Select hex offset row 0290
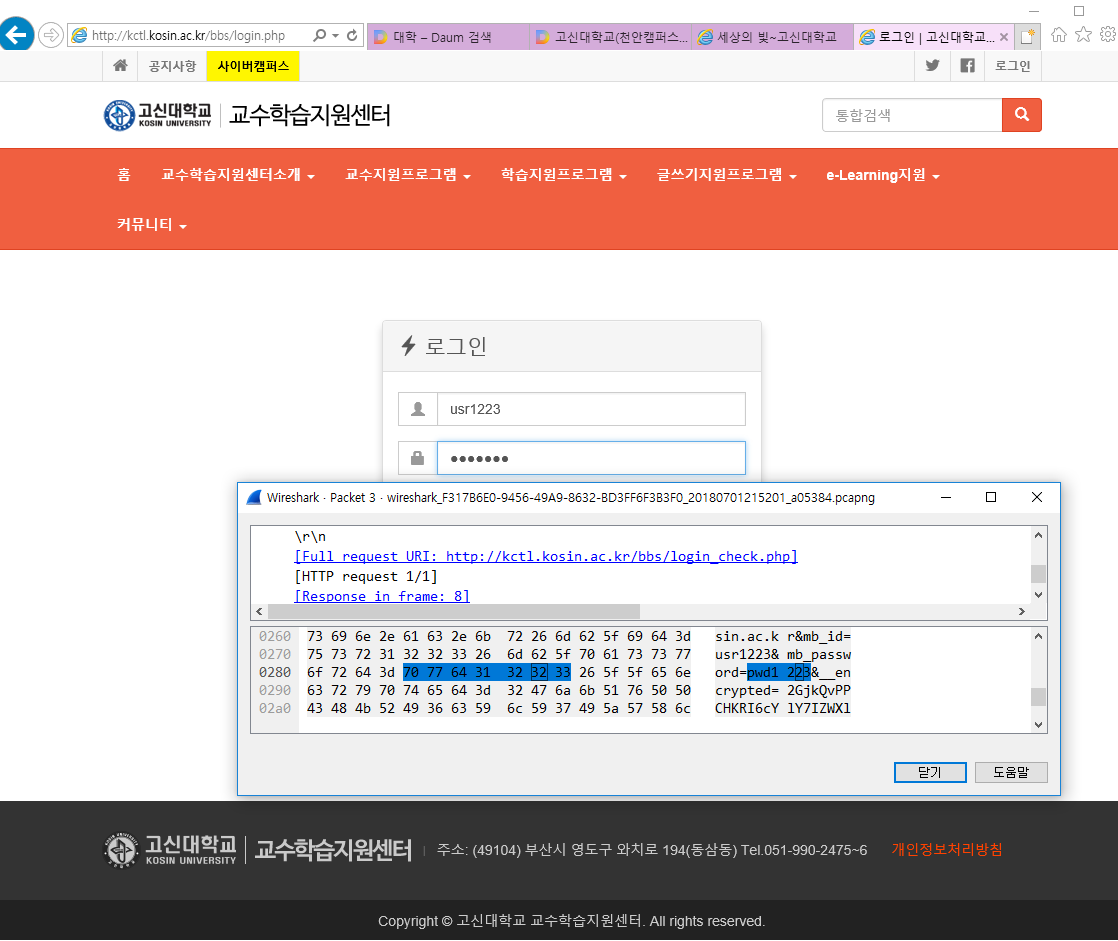1118x941 pixels. (x=275, y=691)
